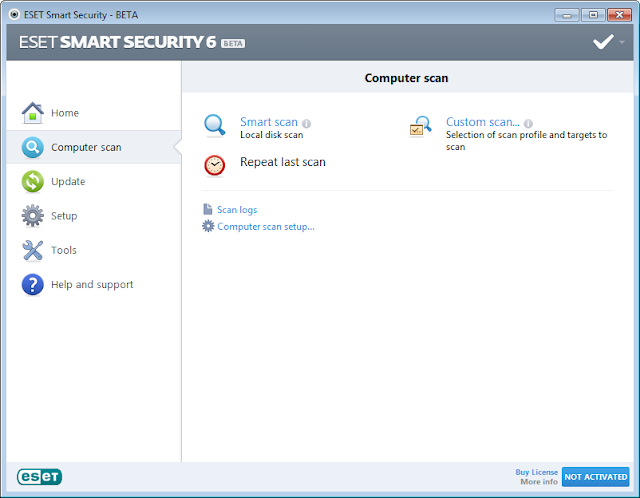Click the Smart scan magnifier icon
640x498 pixels.
[215, 126]
